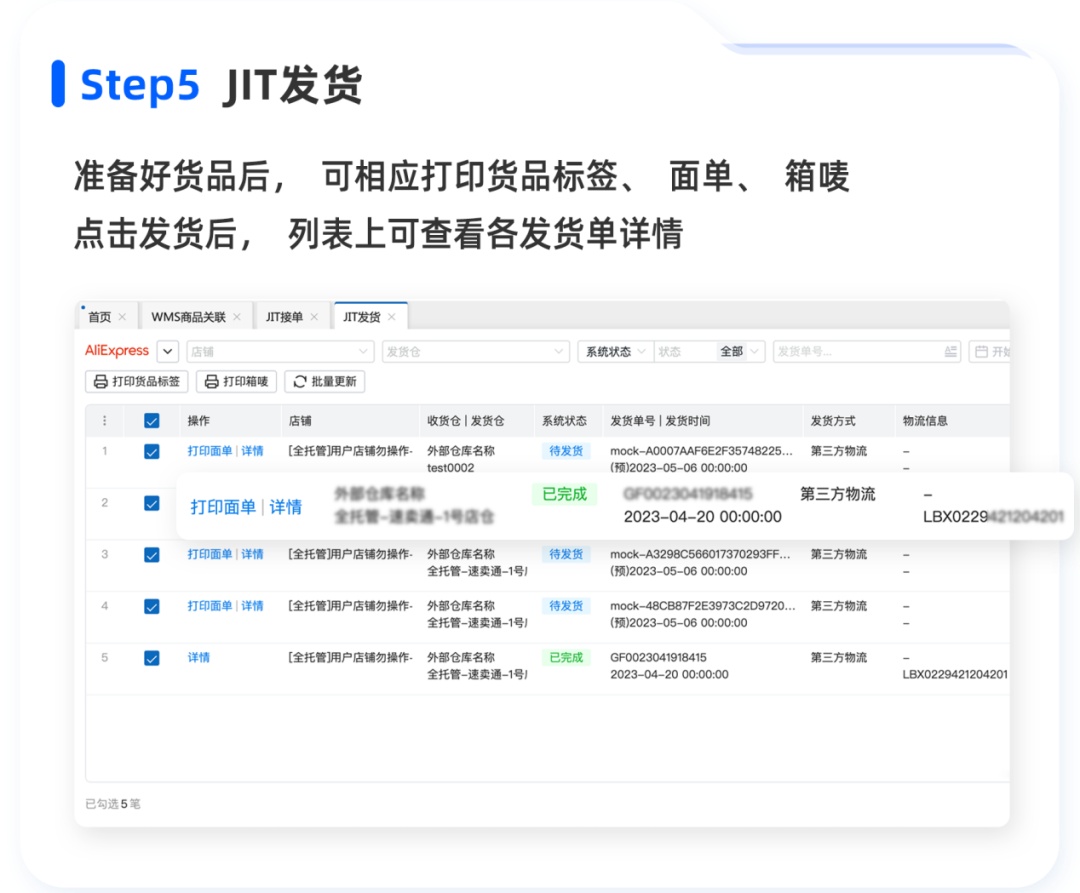Viewport: 1080px width, 893px height.
Task: Click tracking number LBX0229421204201 in row 5
Action: pyautogui.click(x=955, y=675)
